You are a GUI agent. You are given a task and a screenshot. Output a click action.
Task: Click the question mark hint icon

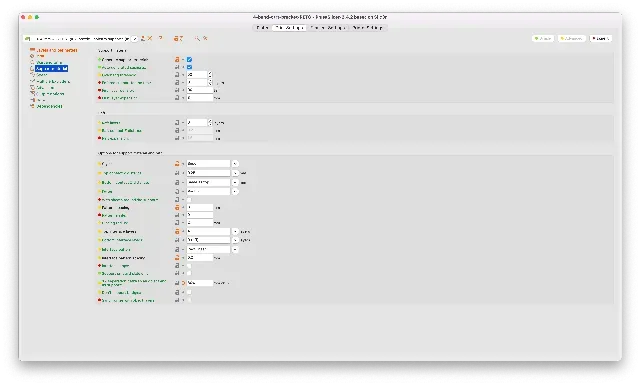(161, 38)
